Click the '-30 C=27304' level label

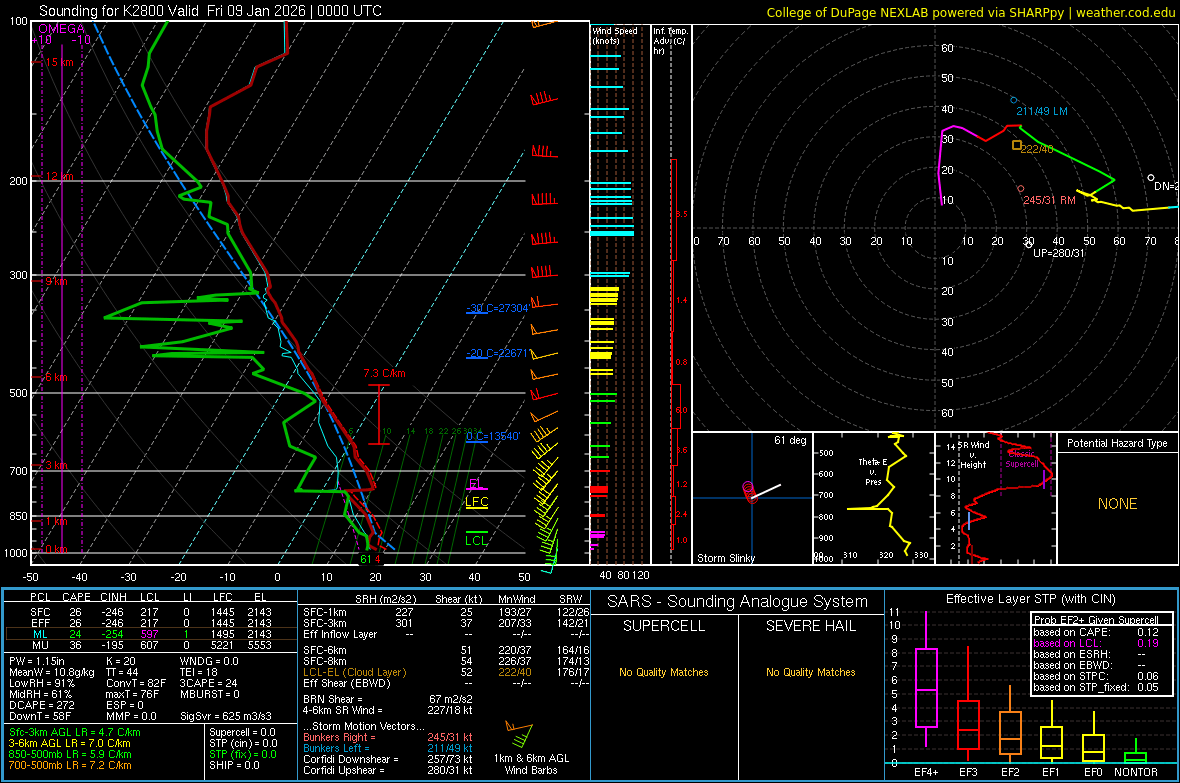(x=497, y=308)
